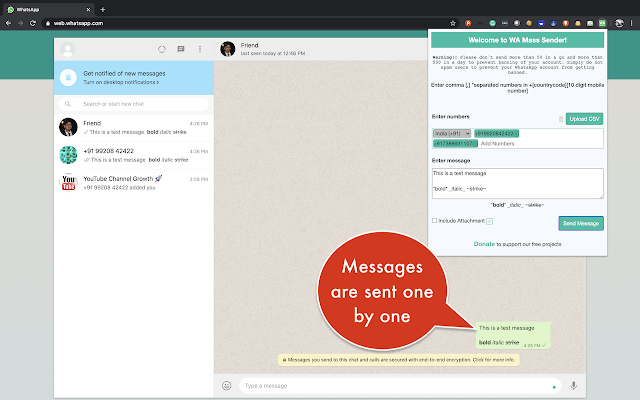
Task: Reload the WhatsApp web page
Action: 33,23
